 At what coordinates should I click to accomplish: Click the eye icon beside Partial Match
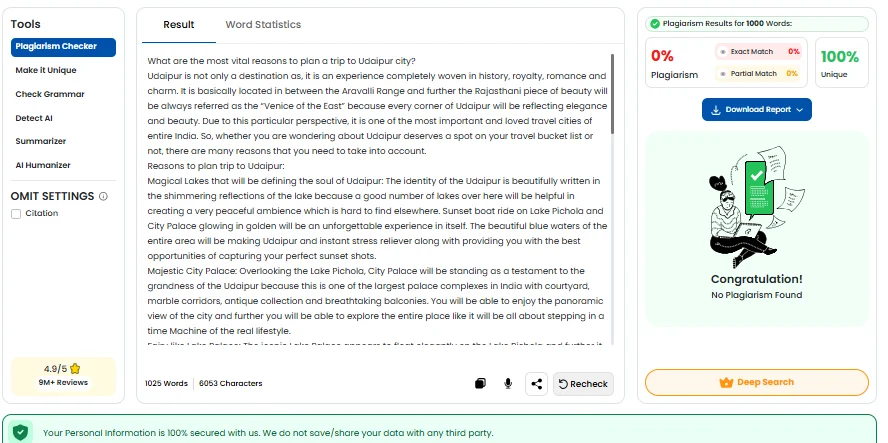point(723,73)
